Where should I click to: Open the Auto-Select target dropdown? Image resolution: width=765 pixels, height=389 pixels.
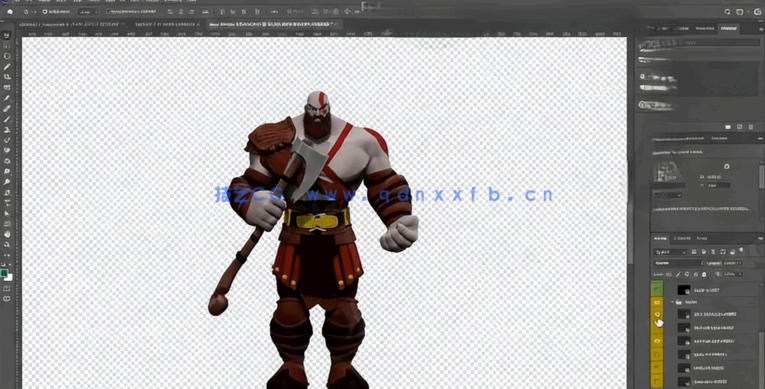(x=89, y=11)
